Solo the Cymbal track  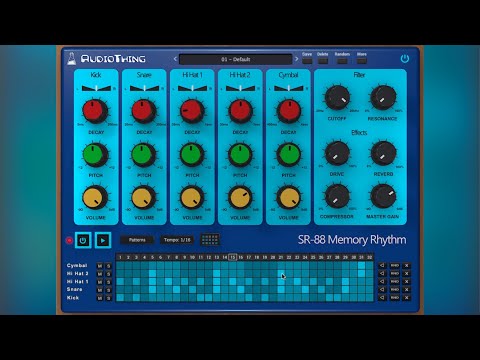pyautogui.click(x=108, y=266)
